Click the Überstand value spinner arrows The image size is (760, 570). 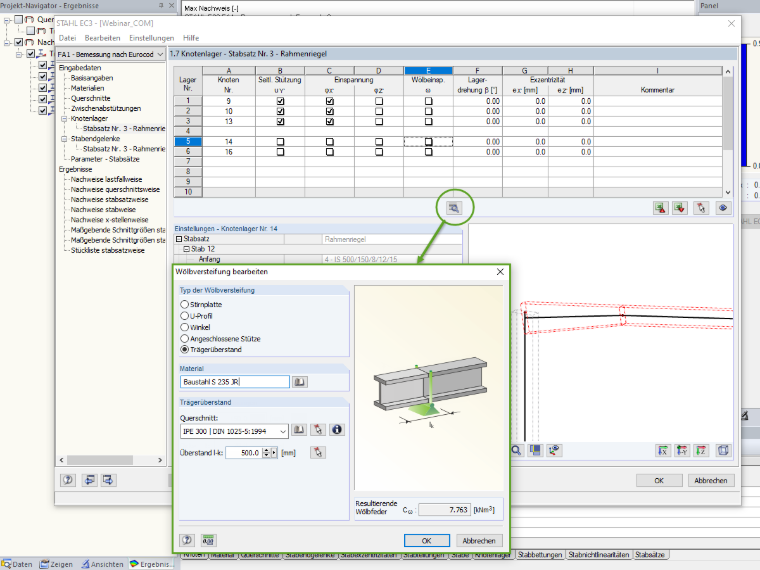pyautogui.click(x=266, y=453)
